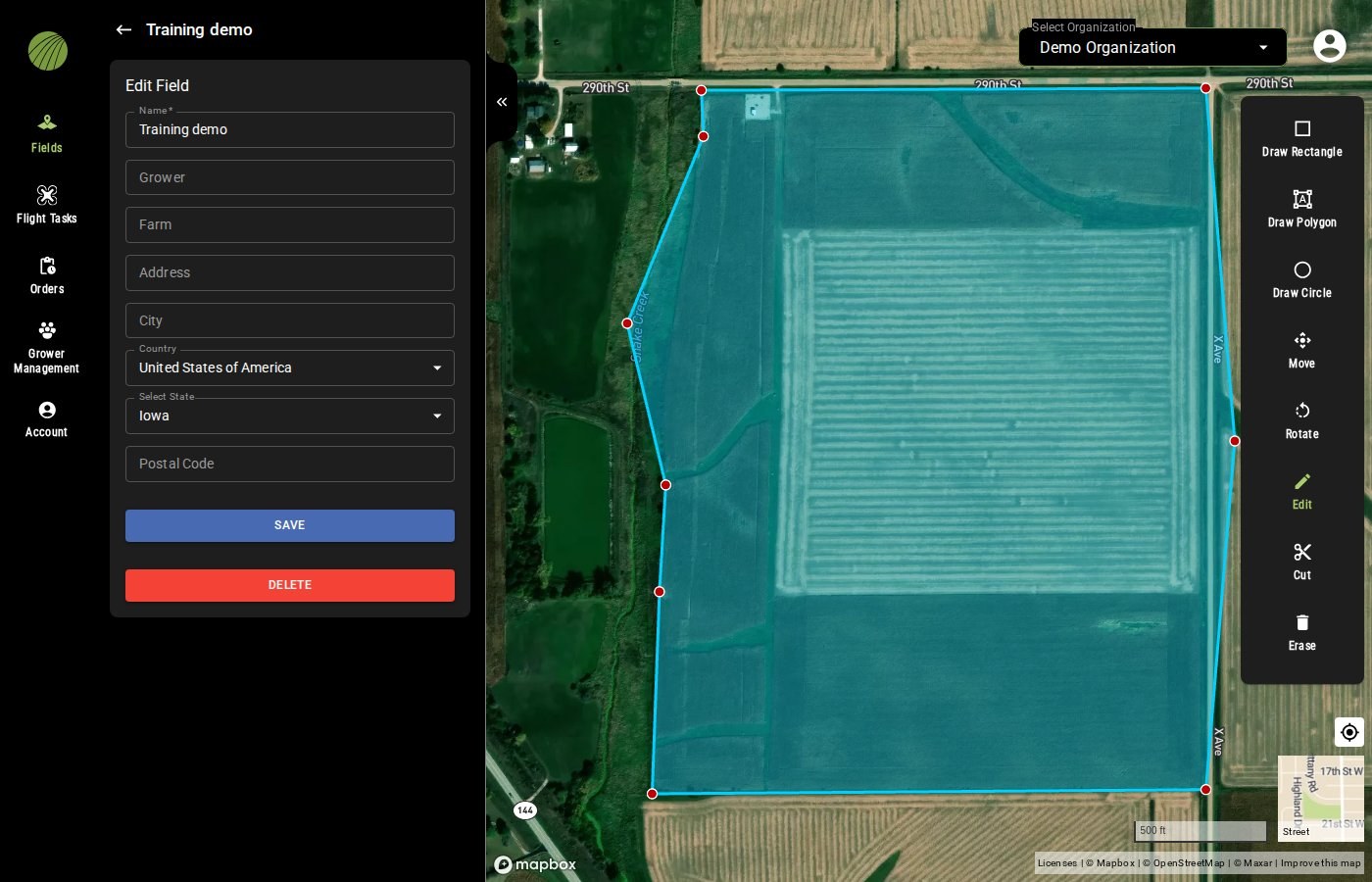
Task: Click the green leaf app logo
Action: click(48, 51)
